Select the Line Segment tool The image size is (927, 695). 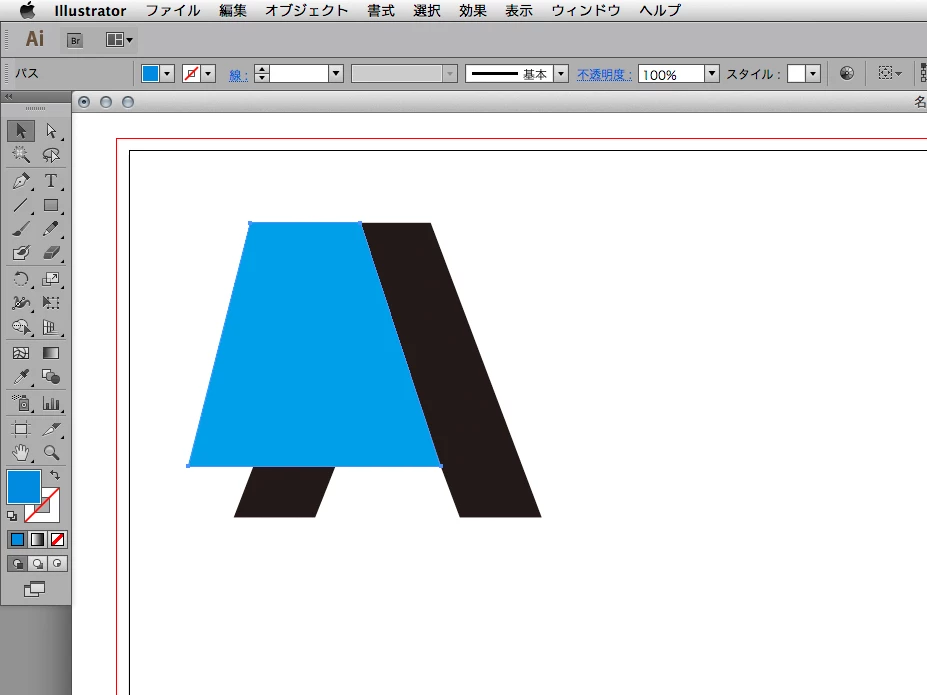21,205
